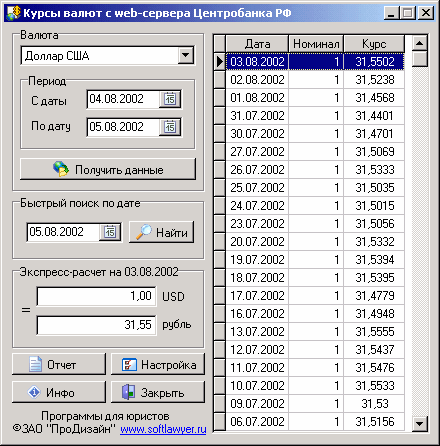Click the USD amount input field
Viewport: 440px width, 446px height.
96,296
